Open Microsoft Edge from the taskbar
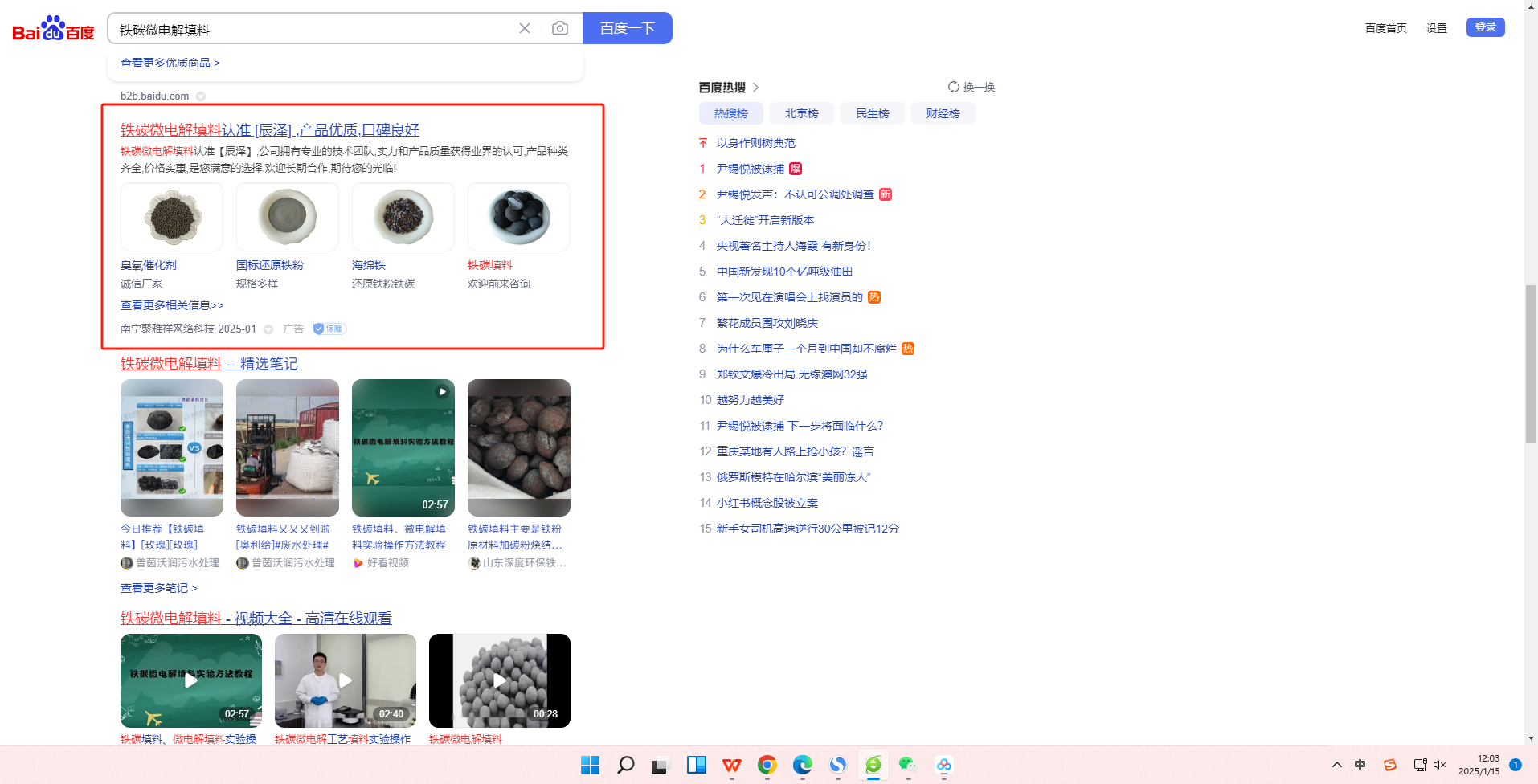1538x784 pixels. tap(803, 765)
